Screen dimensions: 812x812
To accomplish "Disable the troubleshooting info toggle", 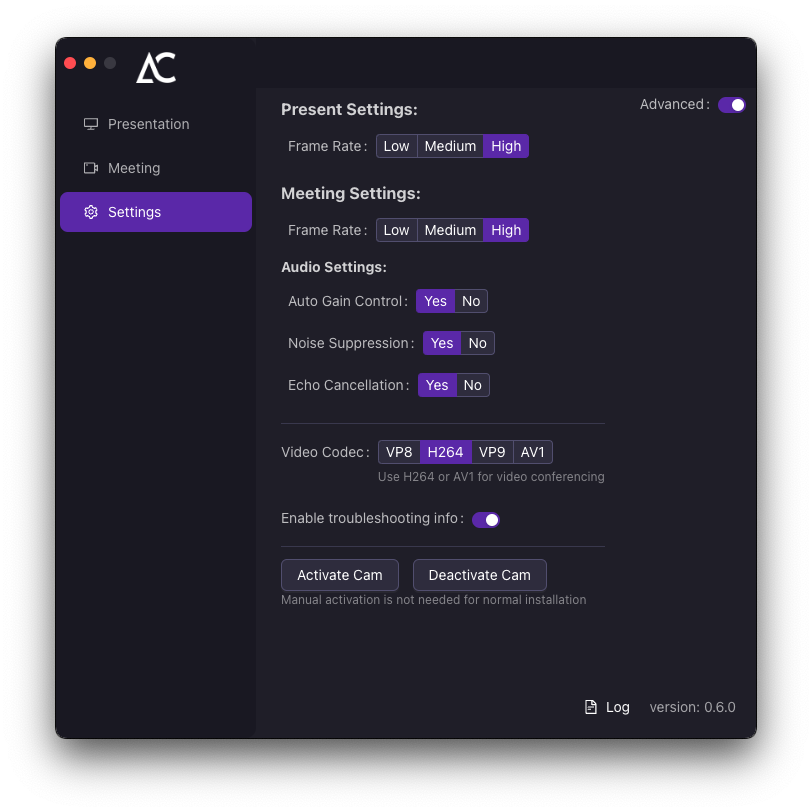I will [486, 519].
